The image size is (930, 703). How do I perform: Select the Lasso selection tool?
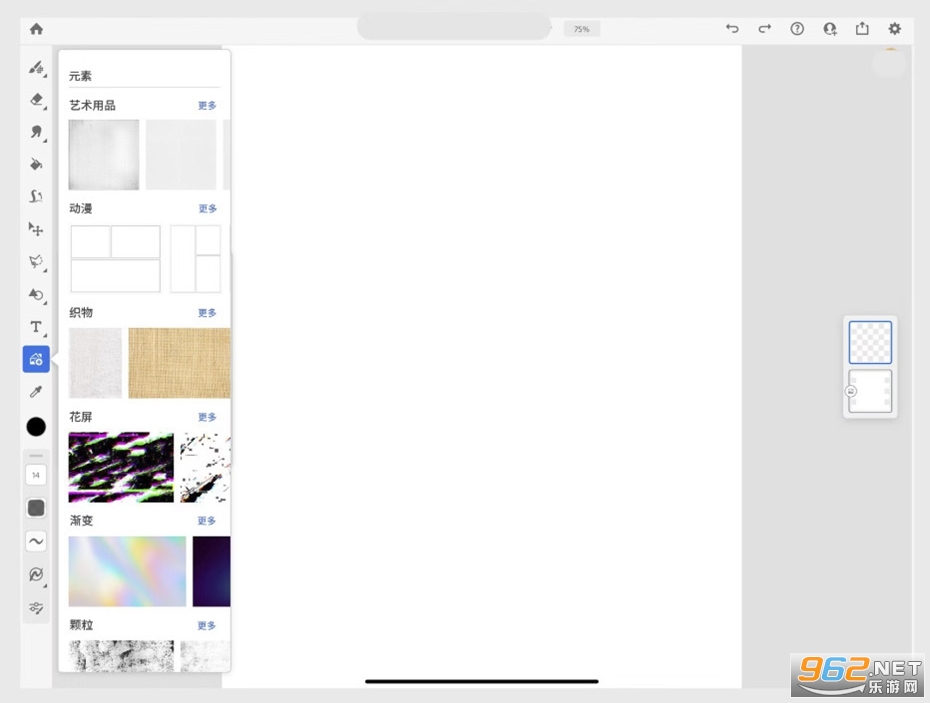tap(36, 262)
